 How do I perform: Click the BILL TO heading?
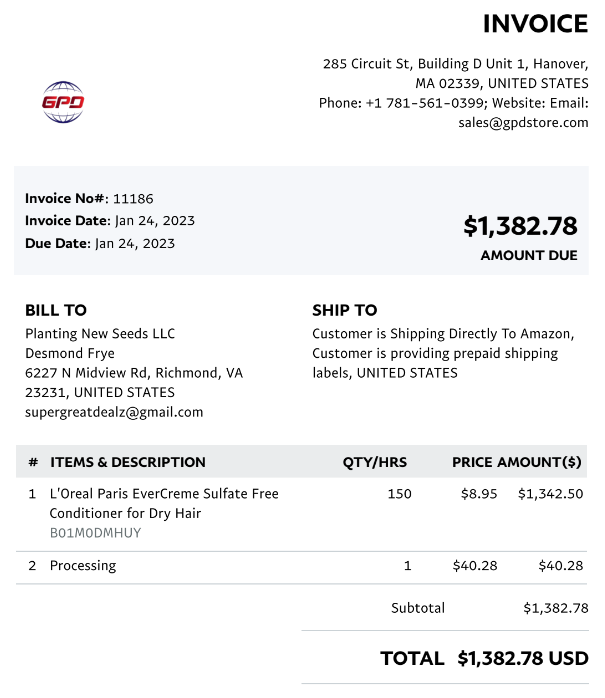pyautogui.click(x=56, y=310)
